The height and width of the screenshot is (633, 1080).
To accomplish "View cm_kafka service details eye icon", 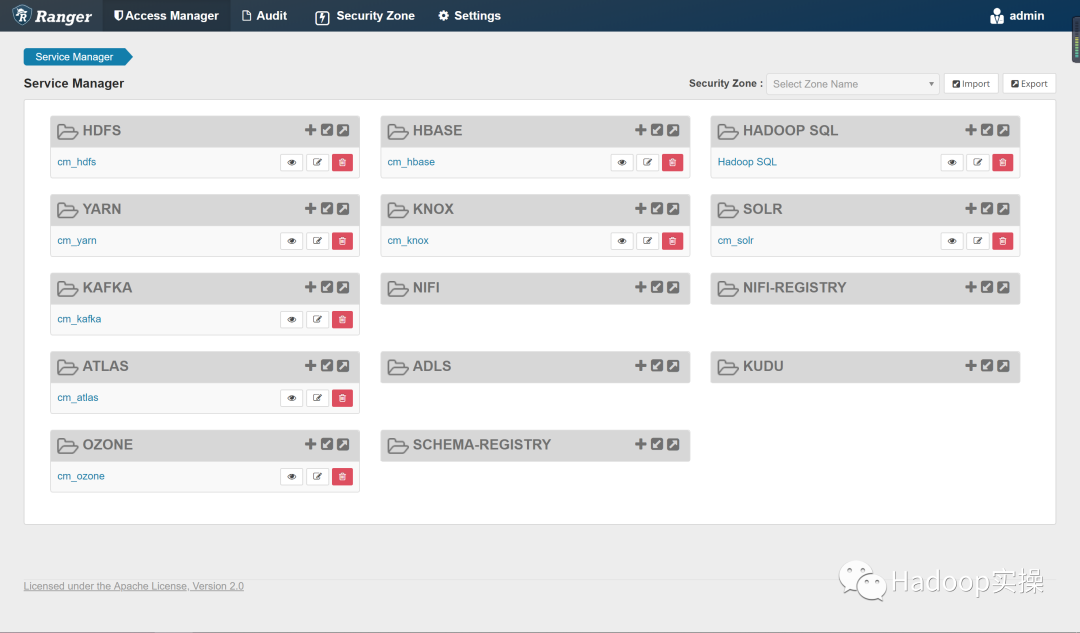I will pyautogui.click(x=291, y=320).
